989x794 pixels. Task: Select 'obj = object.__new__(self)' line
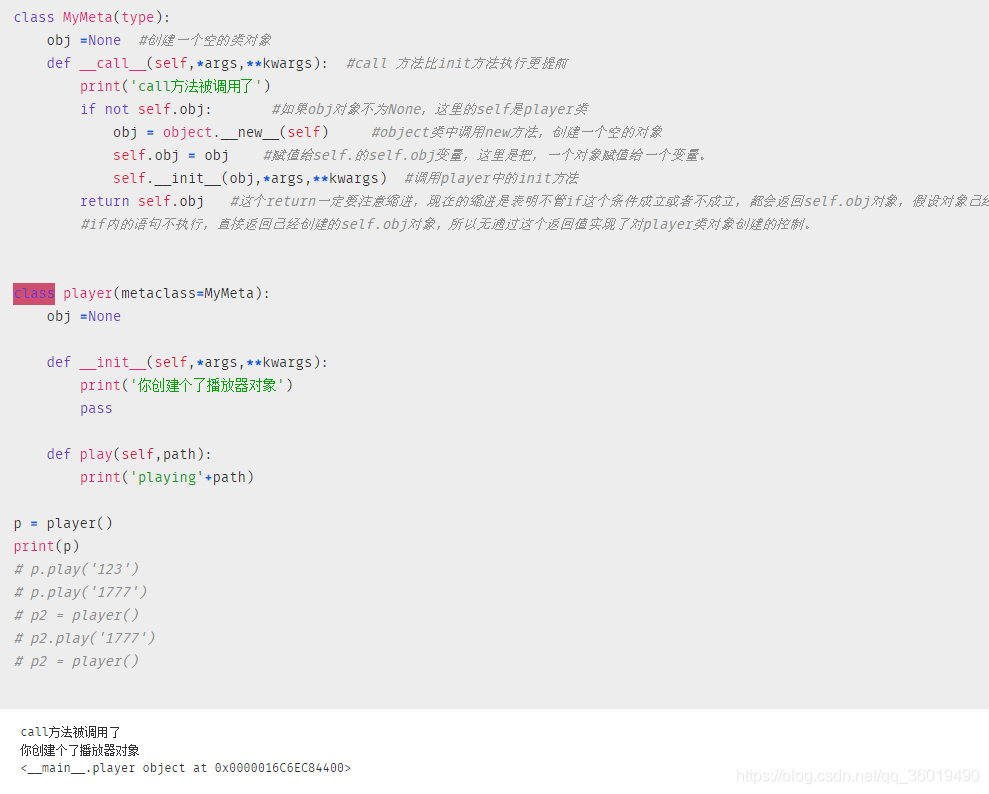pyautogui.click(x=221, y=132)
